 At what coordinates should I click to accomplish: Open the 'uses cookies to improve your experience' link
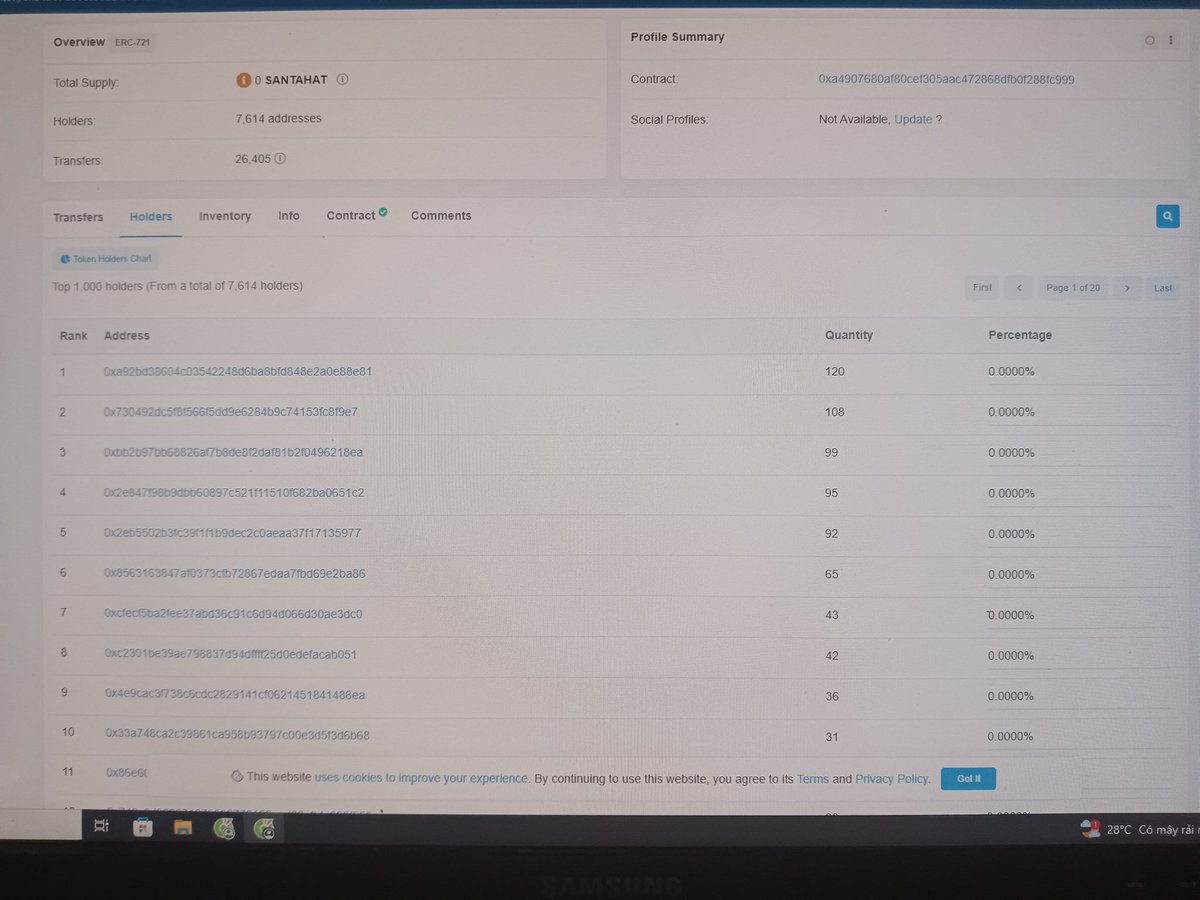coord(421,778)
